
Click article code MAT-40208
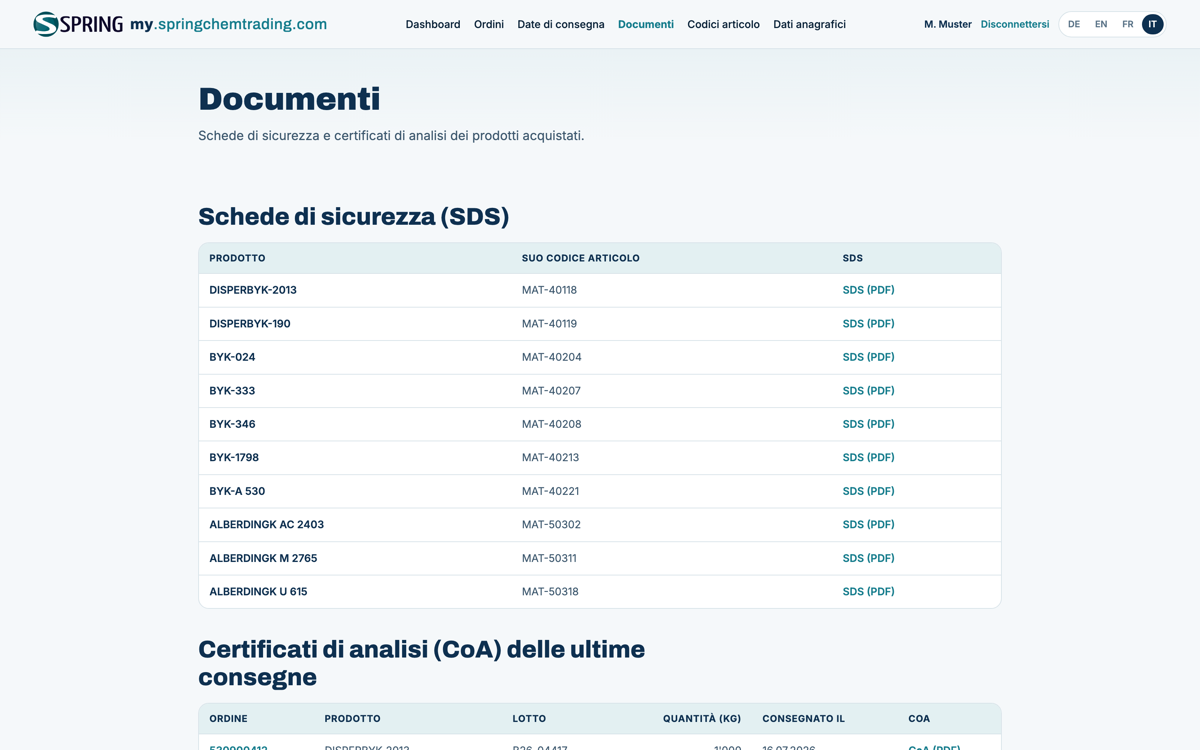pyautogui.click(x=552, y=424)
